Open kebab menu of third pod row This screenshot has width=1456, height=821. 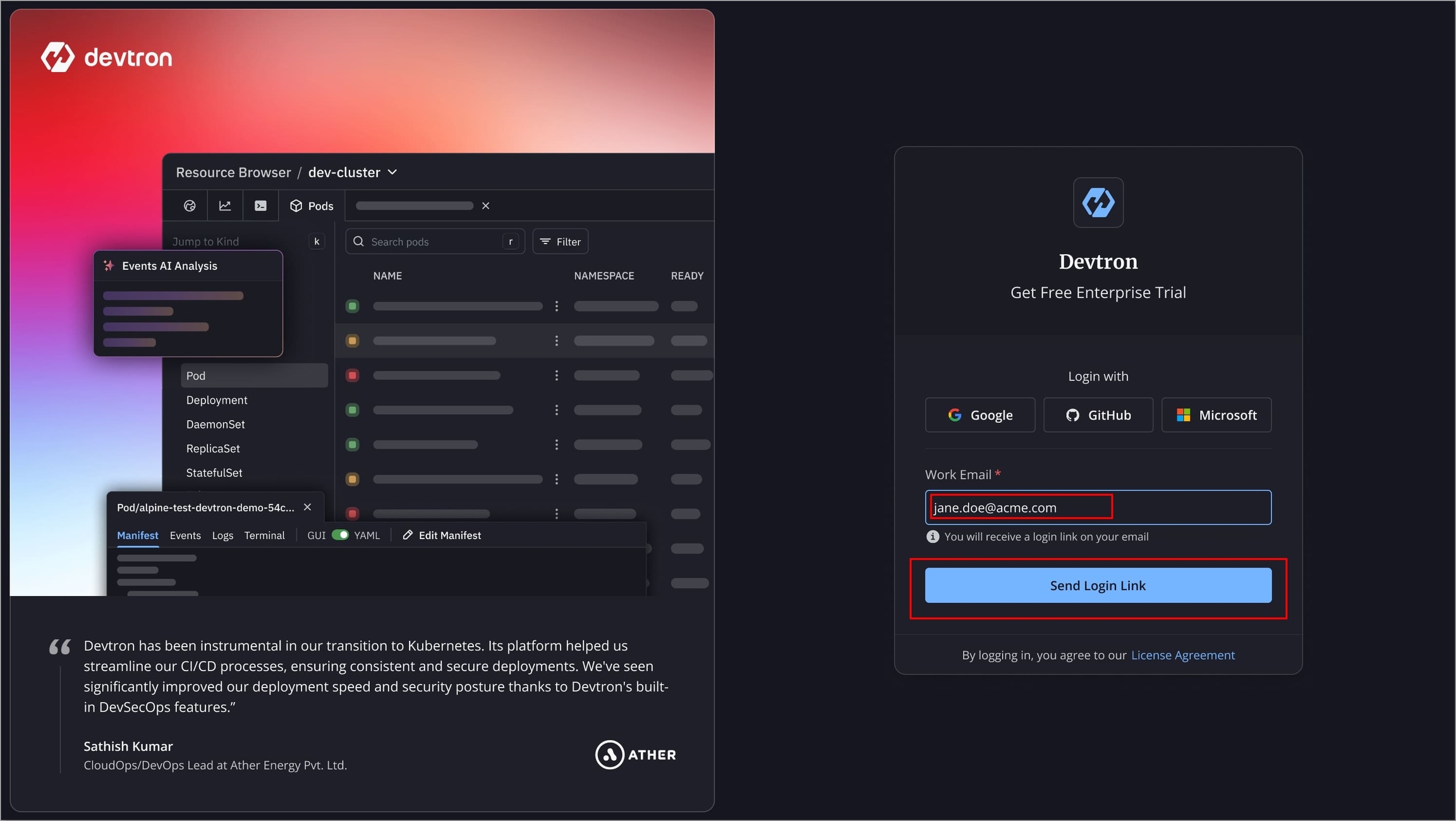point(556,375)
